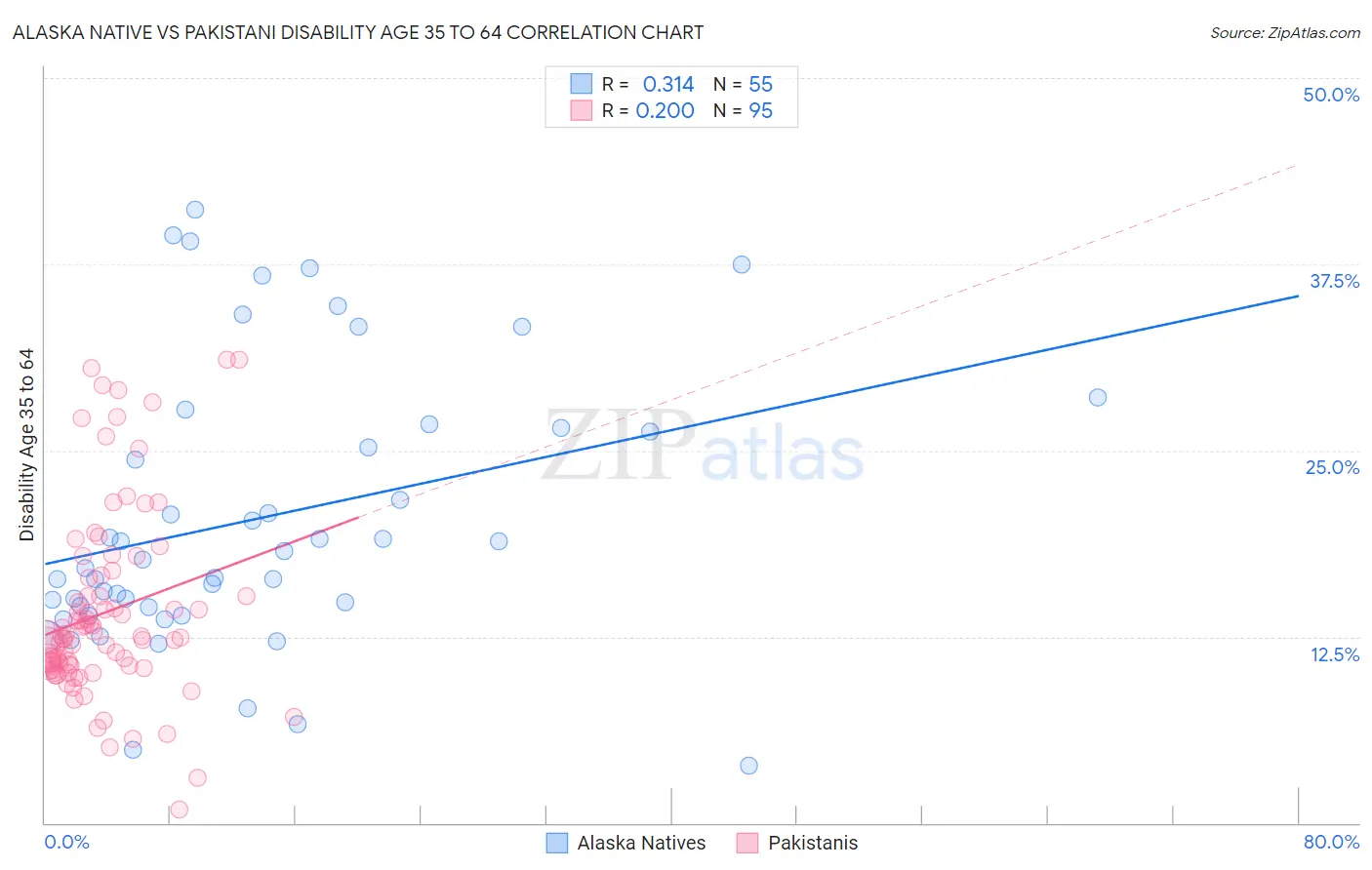The image size is (1372, 870).
Task: Click the 0.0% x-axis label
Action: pyautogui.click(x=66, y=842)
